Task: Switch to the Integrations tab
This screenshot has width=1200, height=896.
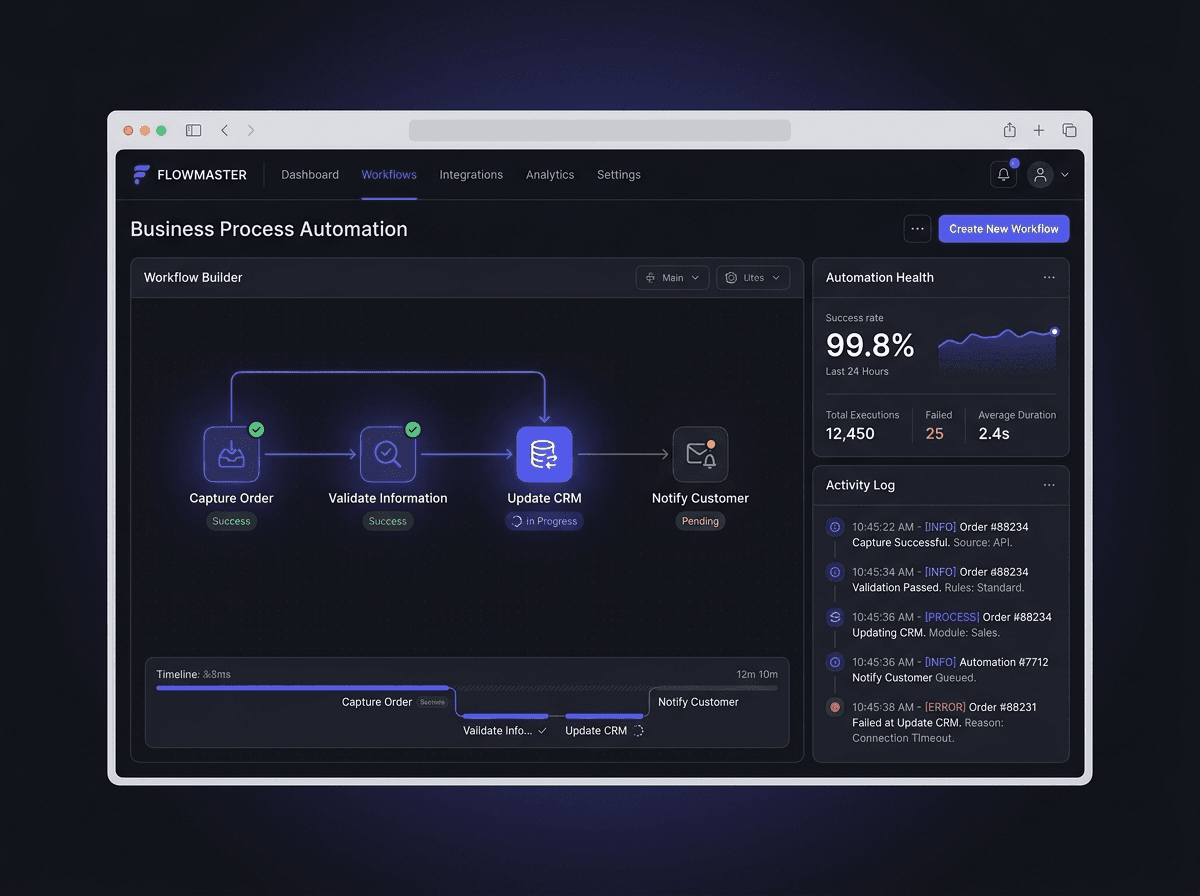Action: click(x=471, y=175)
